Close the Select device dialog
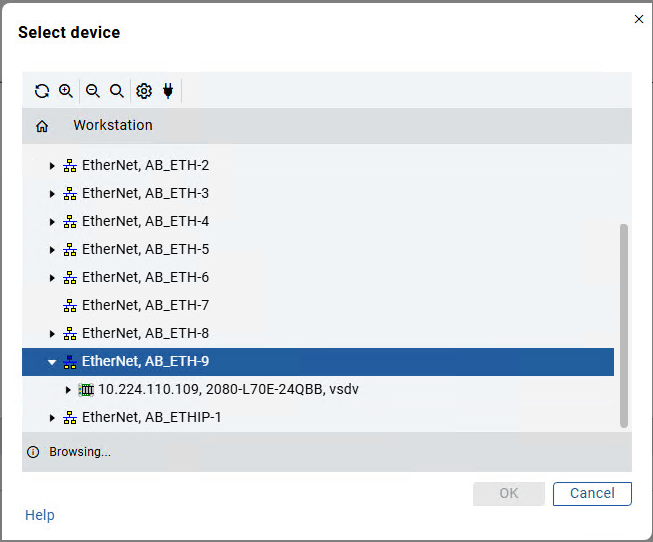This screenshot has width=653, height=542. [639, 19]
